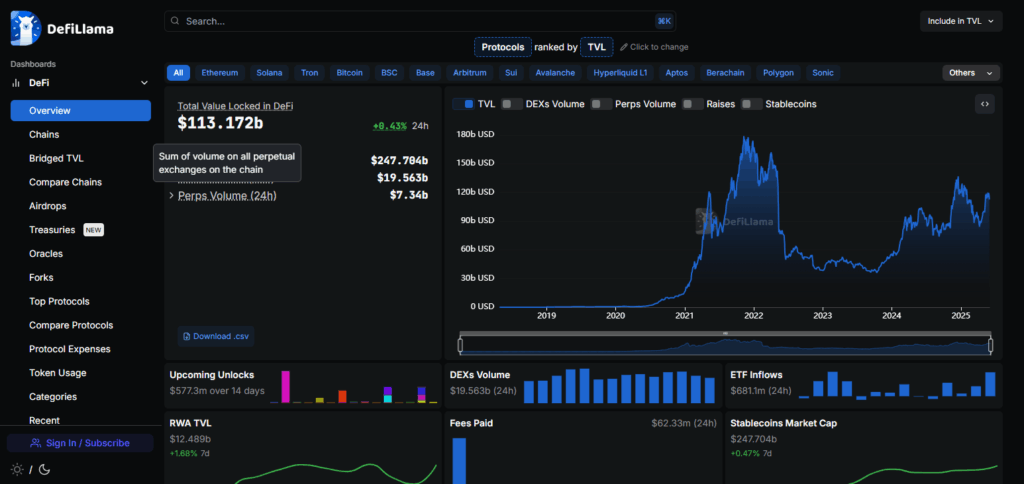Click the pencil icon beside Click to change
1024x484 pixels.
click(624, 47)
